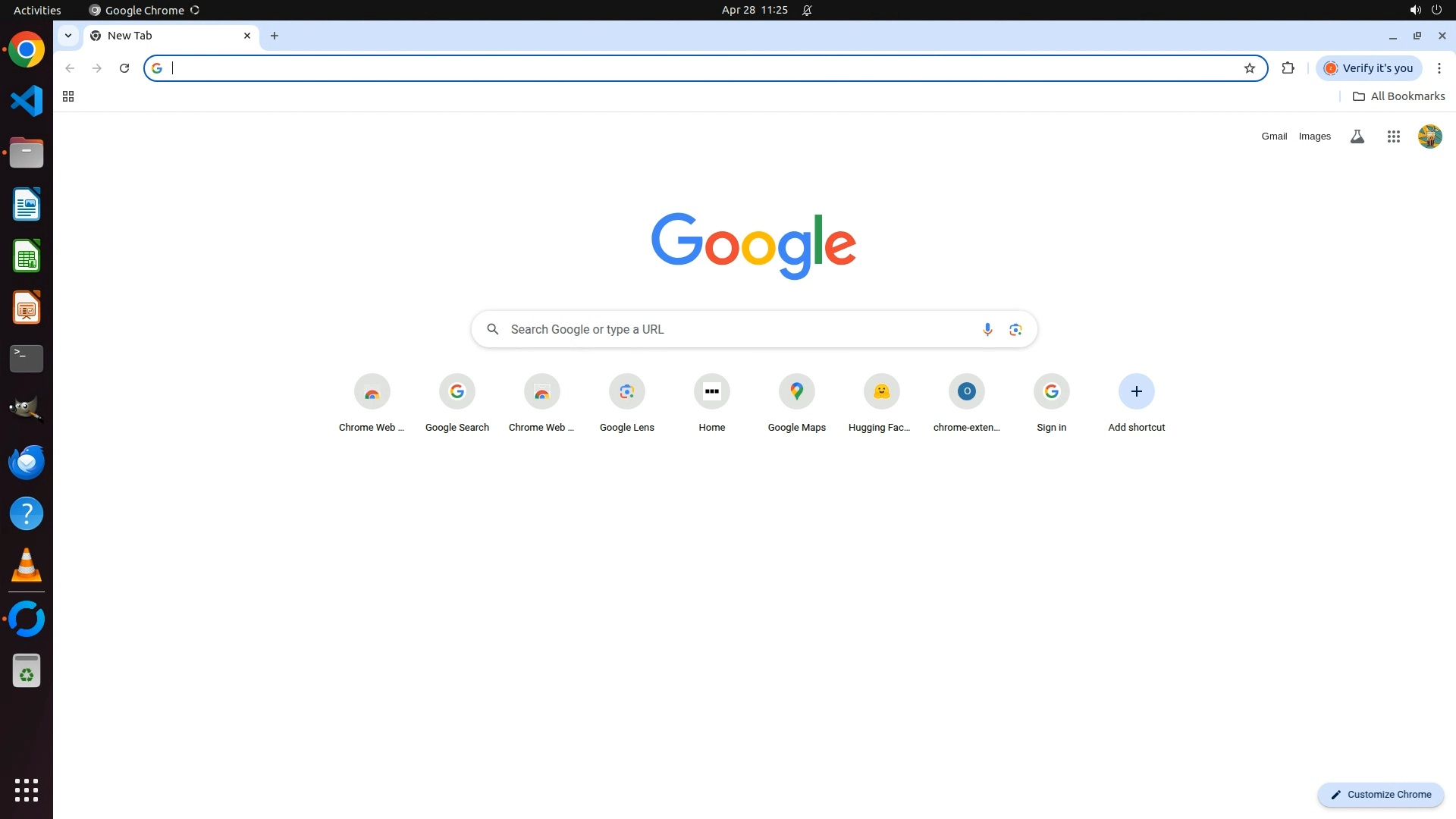This screenshot has width=1456, height=819.
Task: Reload the current page
Action: click(x=124, y=68)
